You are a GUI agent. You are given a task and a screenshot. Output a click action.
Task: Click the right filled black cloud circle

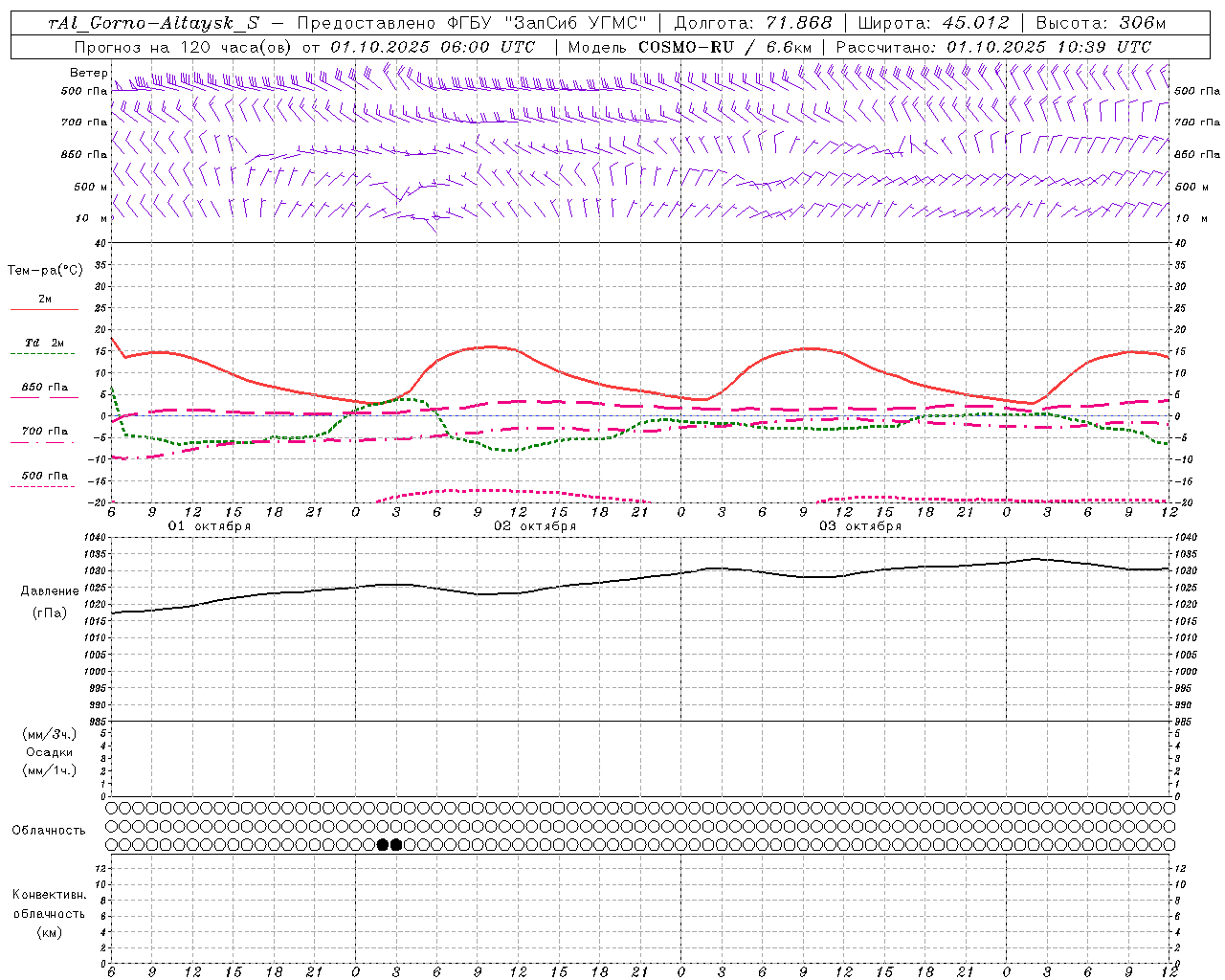[x=396, y=845]
